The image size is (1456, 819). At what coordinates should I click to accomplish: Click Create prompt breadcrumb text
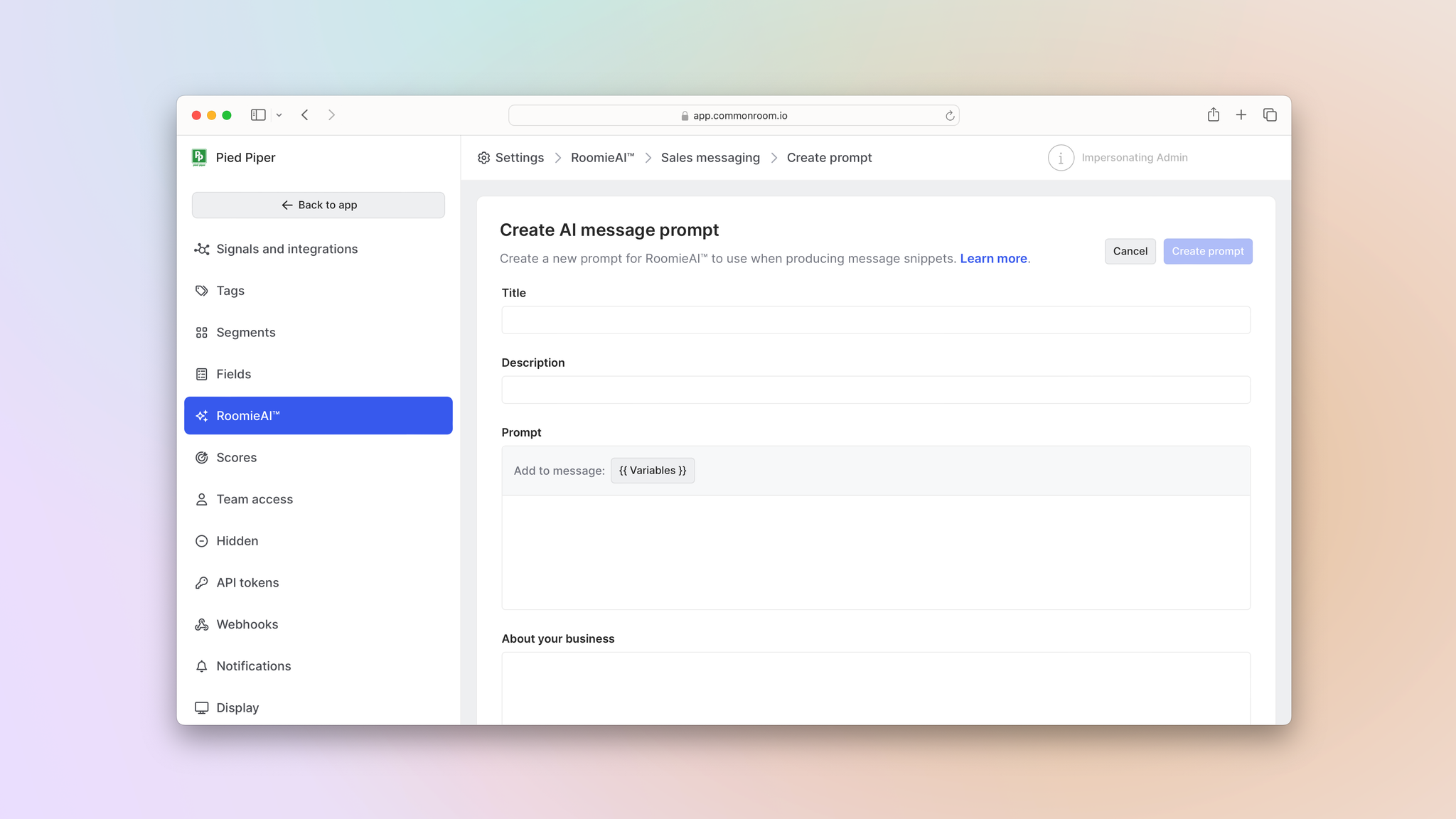pos(829,158)
